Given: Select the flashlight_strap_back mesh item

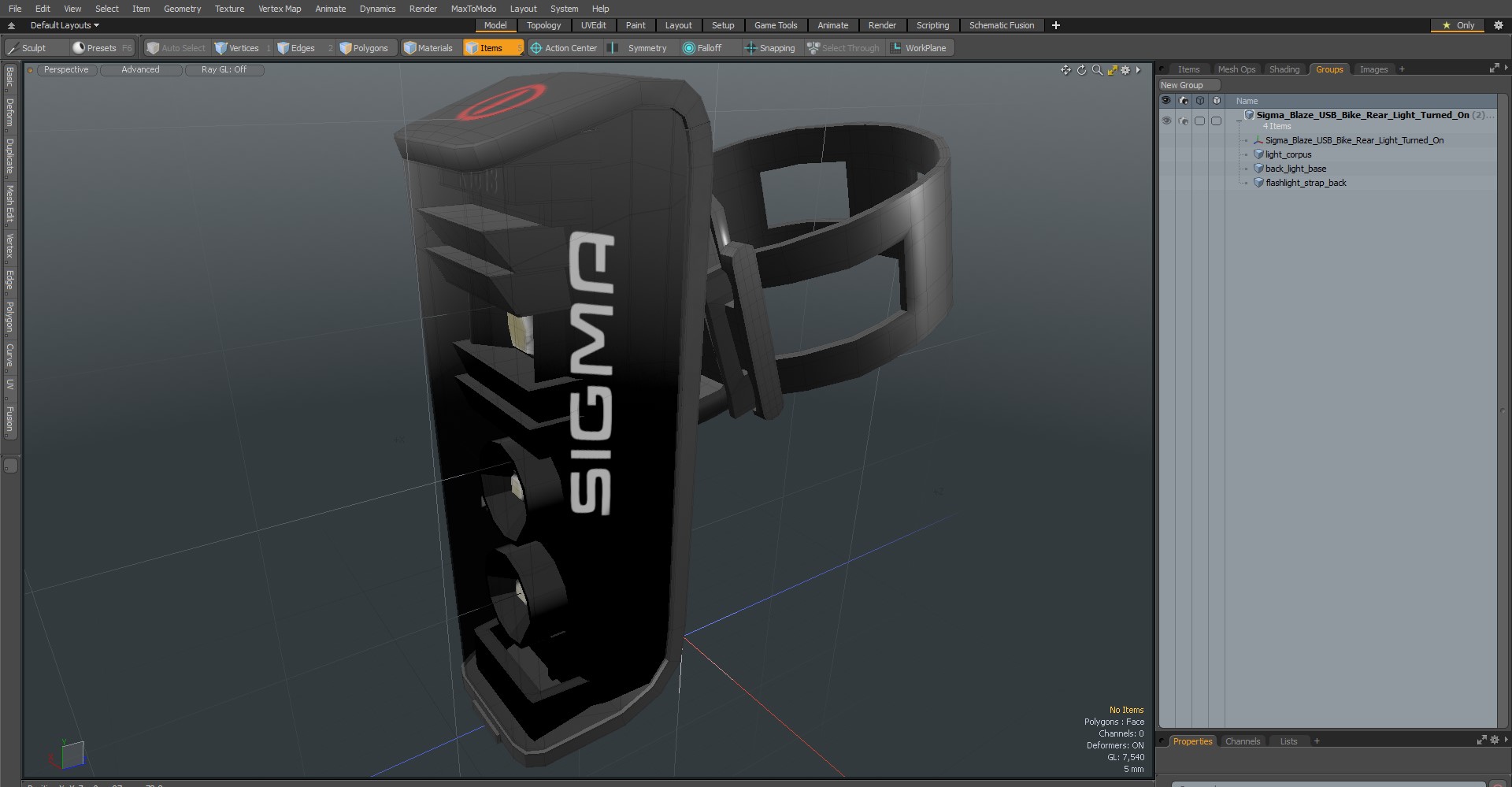Looking at the screenshot, I should pyautogui.click(x=1306, y=183).
